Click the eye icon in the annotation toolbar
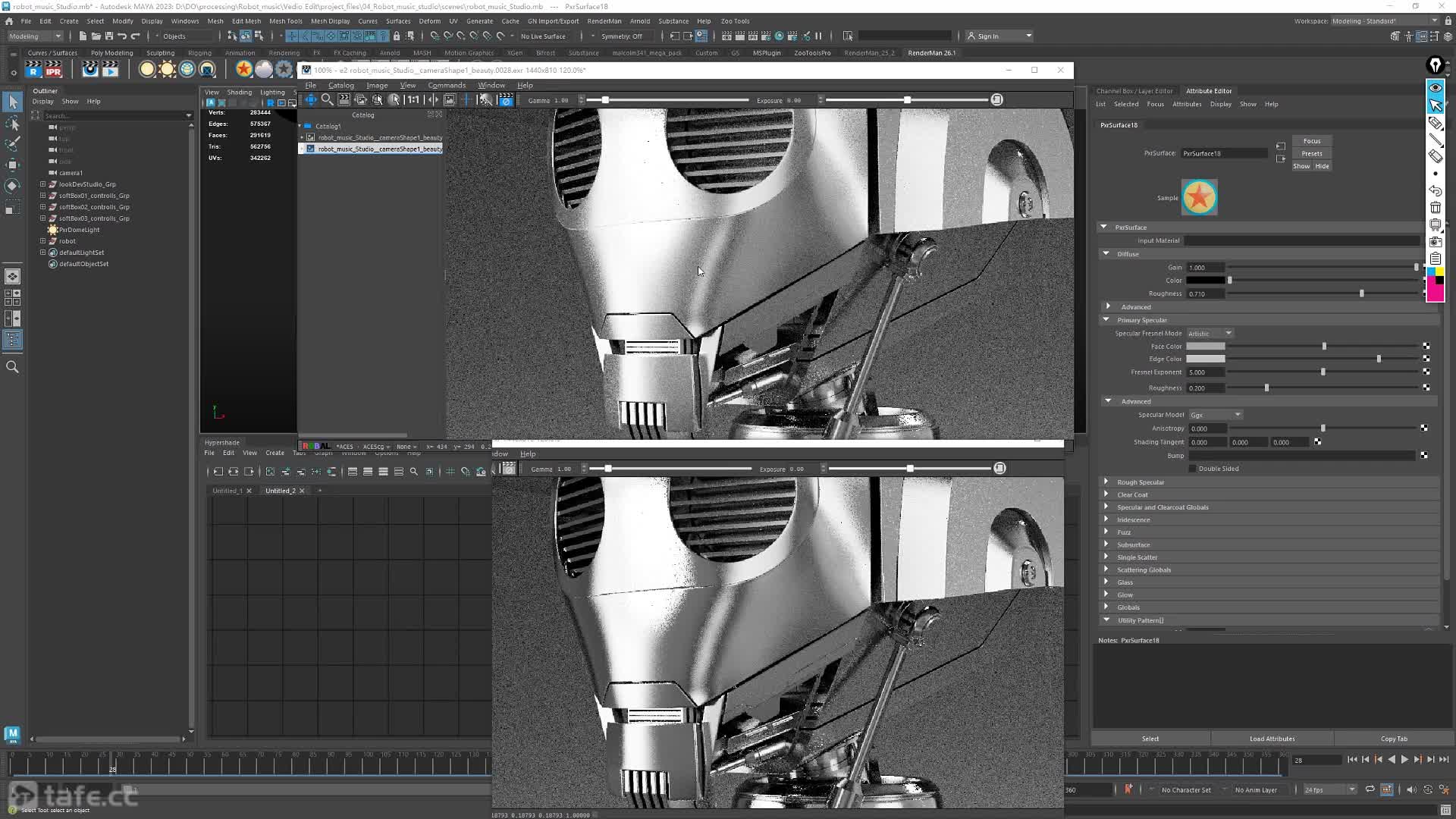This screenshot has height=819, width=1456. pos(1436,88)
